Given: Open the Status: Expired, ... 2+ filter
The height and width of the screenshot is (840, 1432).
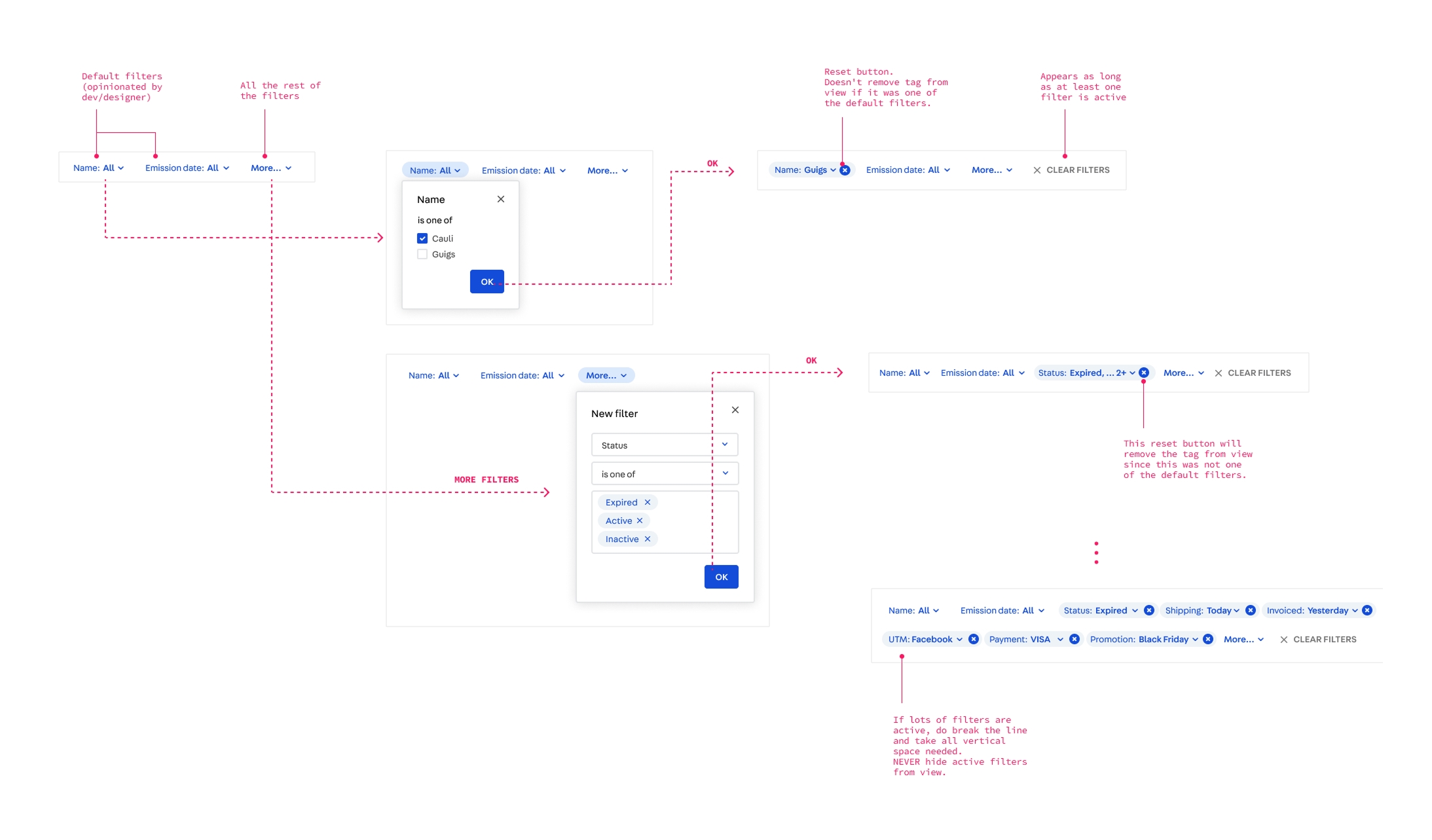Looking at the screenshot, I should click(x=1086, y=373).
